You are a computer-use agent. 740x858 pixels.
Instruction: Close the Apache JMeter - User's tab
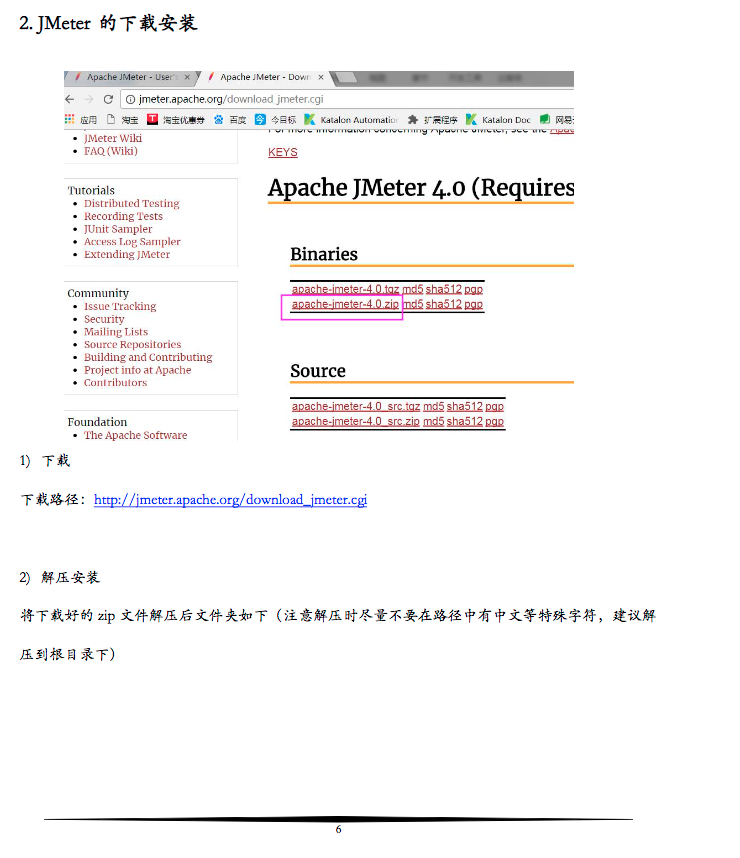(x=187, y=77)
